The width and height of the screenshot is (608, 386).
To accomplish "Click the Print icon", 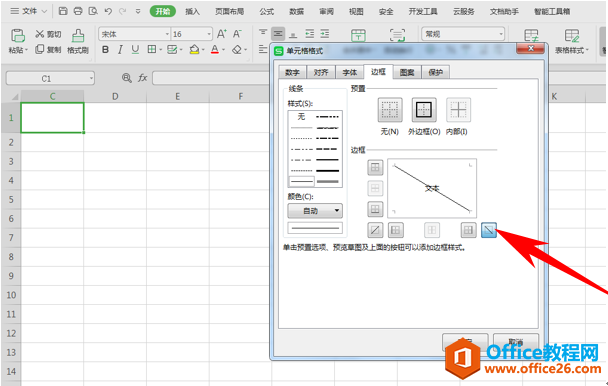I will point(78,11).
